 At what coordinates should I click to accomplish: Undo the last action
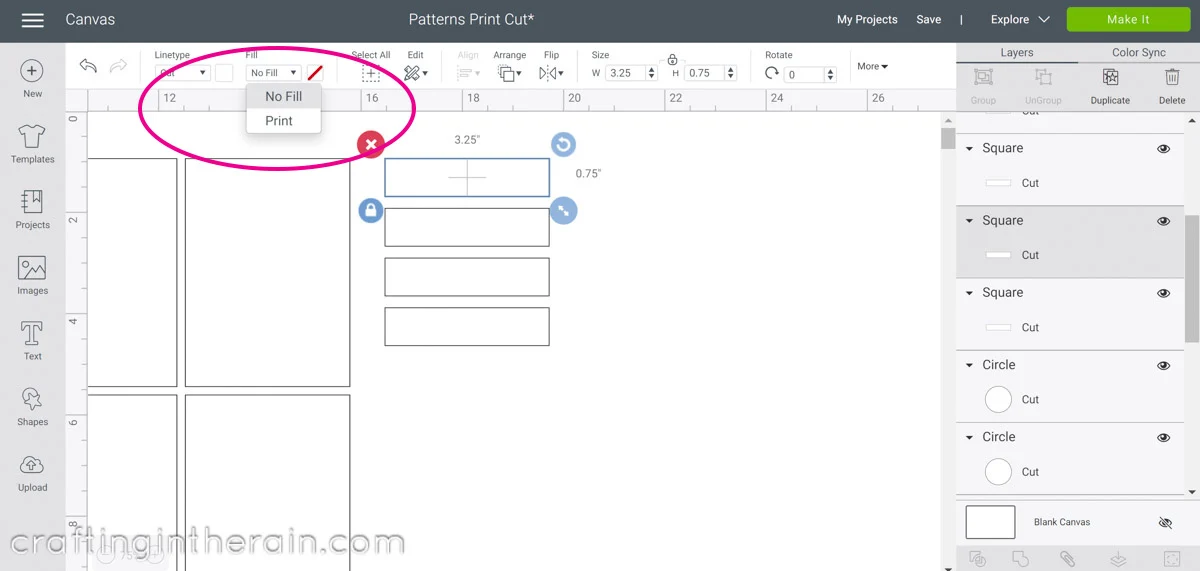coord(88,66)
